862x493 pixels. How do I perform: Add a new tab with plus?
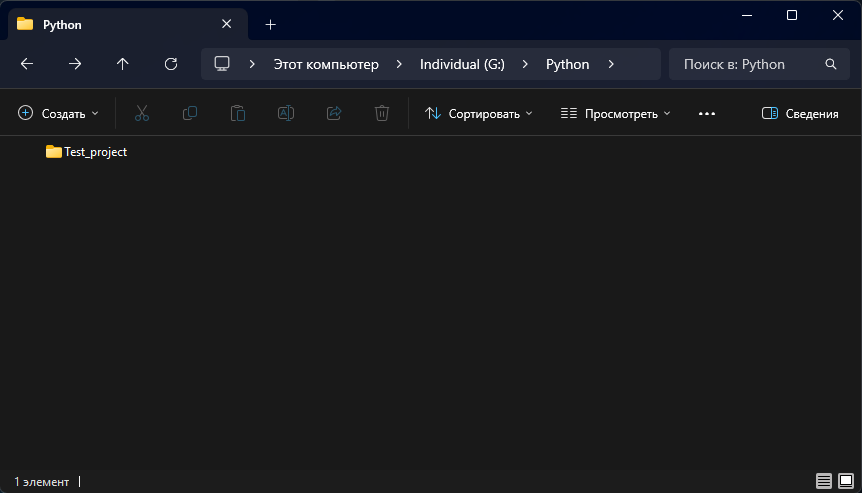[x=270, y=25]
